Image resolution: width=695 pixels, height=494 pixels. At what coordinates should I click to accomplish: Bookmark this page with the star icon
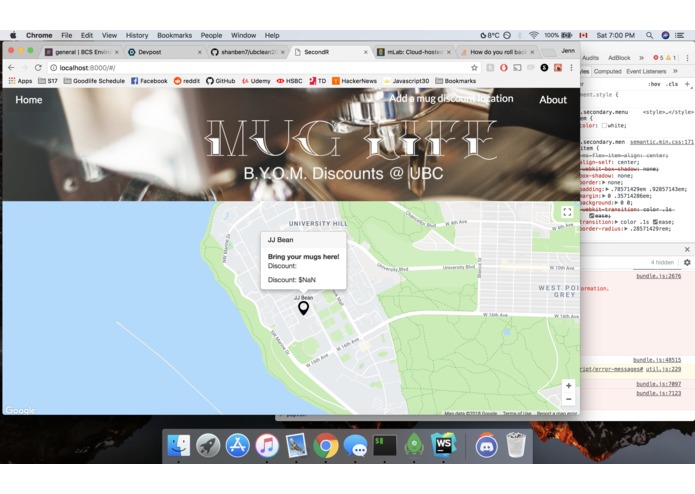pos(474,68)
